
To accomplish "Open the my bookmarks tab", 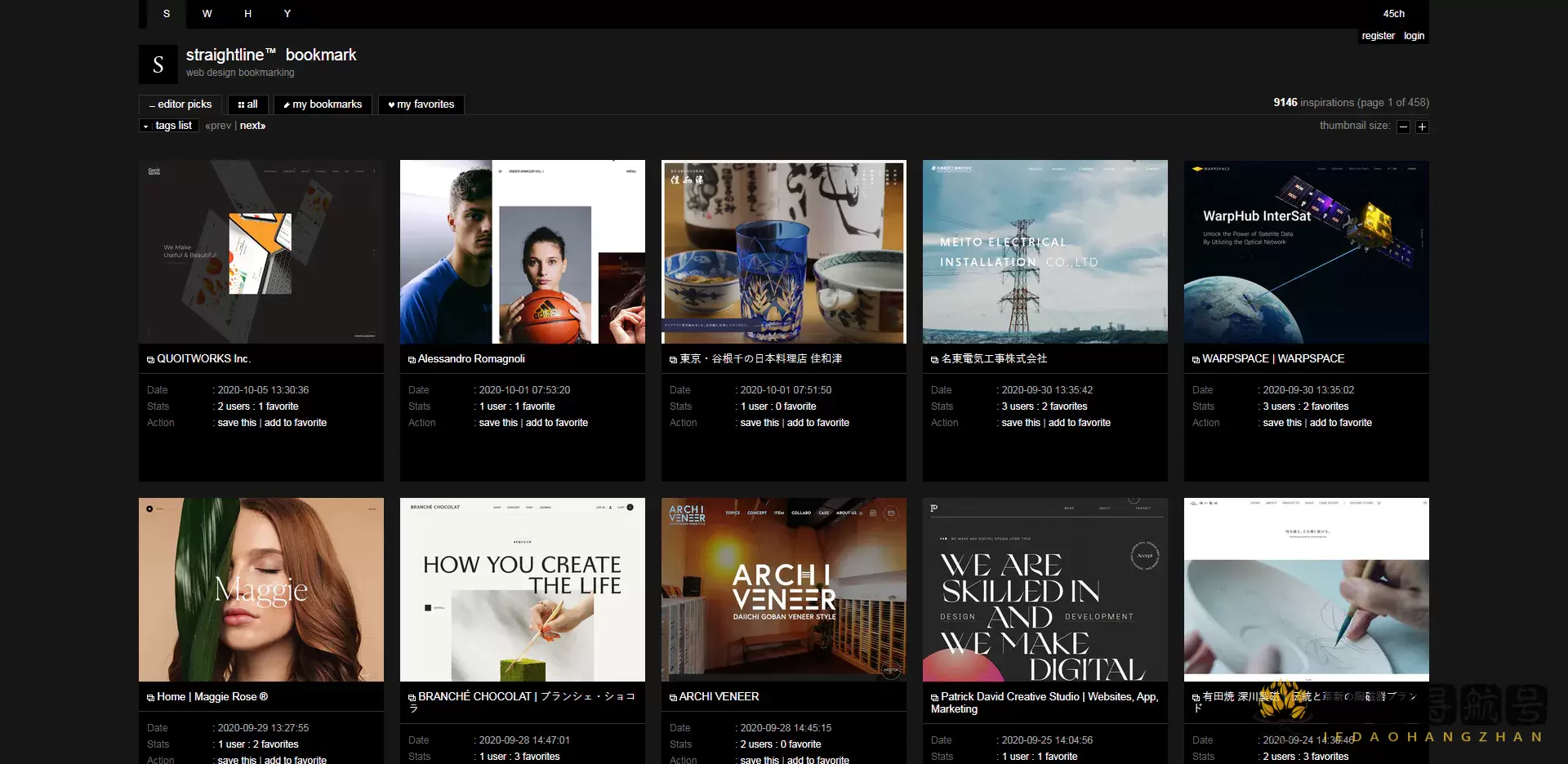I will click(323, 104).
